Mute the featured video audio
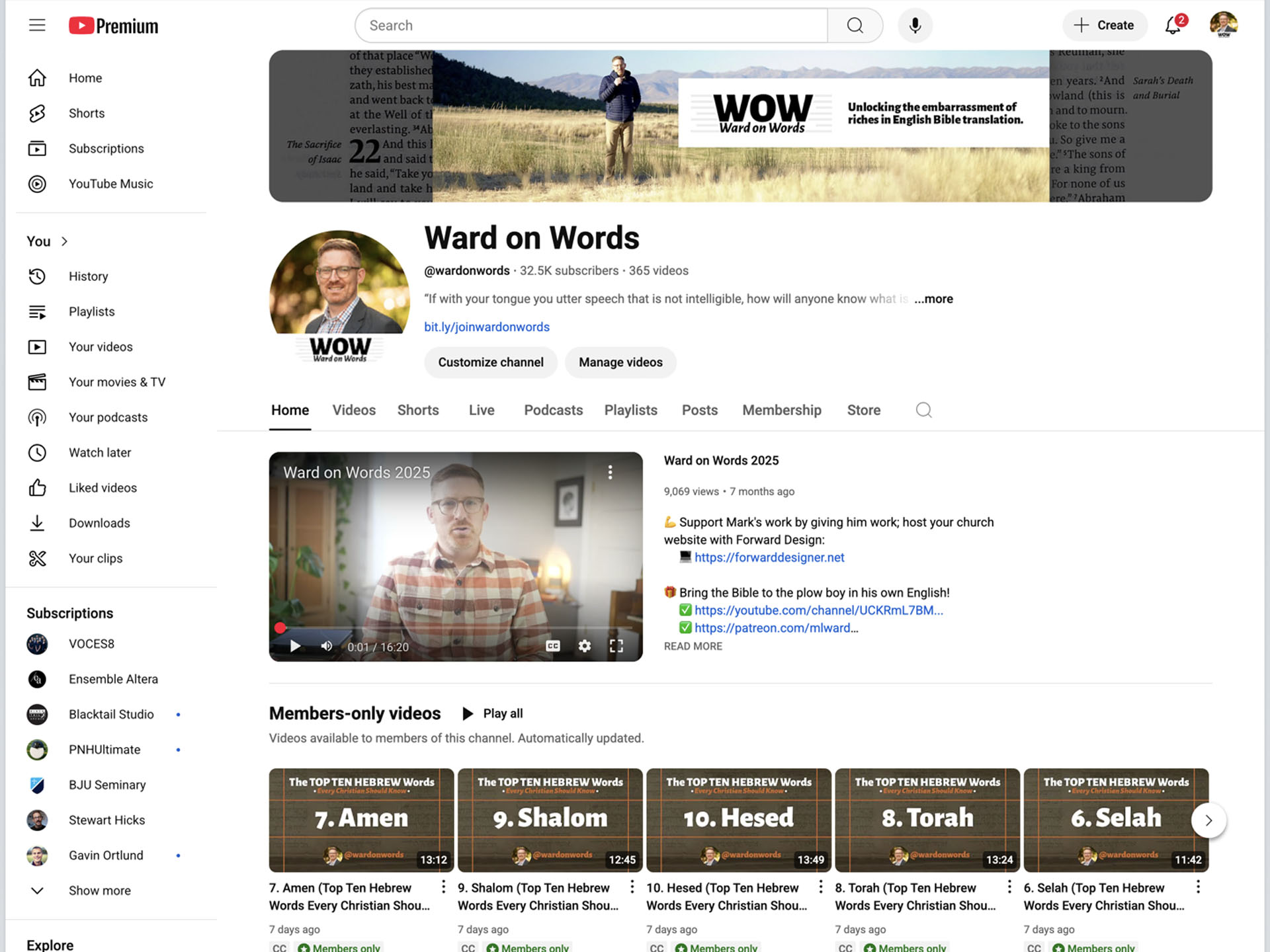Screen dimensions: 1270x952 326,646
